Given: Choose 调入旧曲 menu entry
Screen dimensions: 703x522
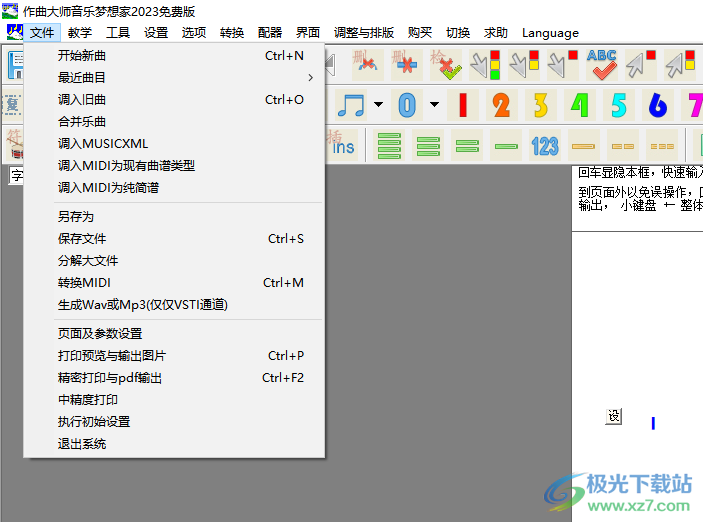Looking at the screenshot, I should click(x=174, y=100).
